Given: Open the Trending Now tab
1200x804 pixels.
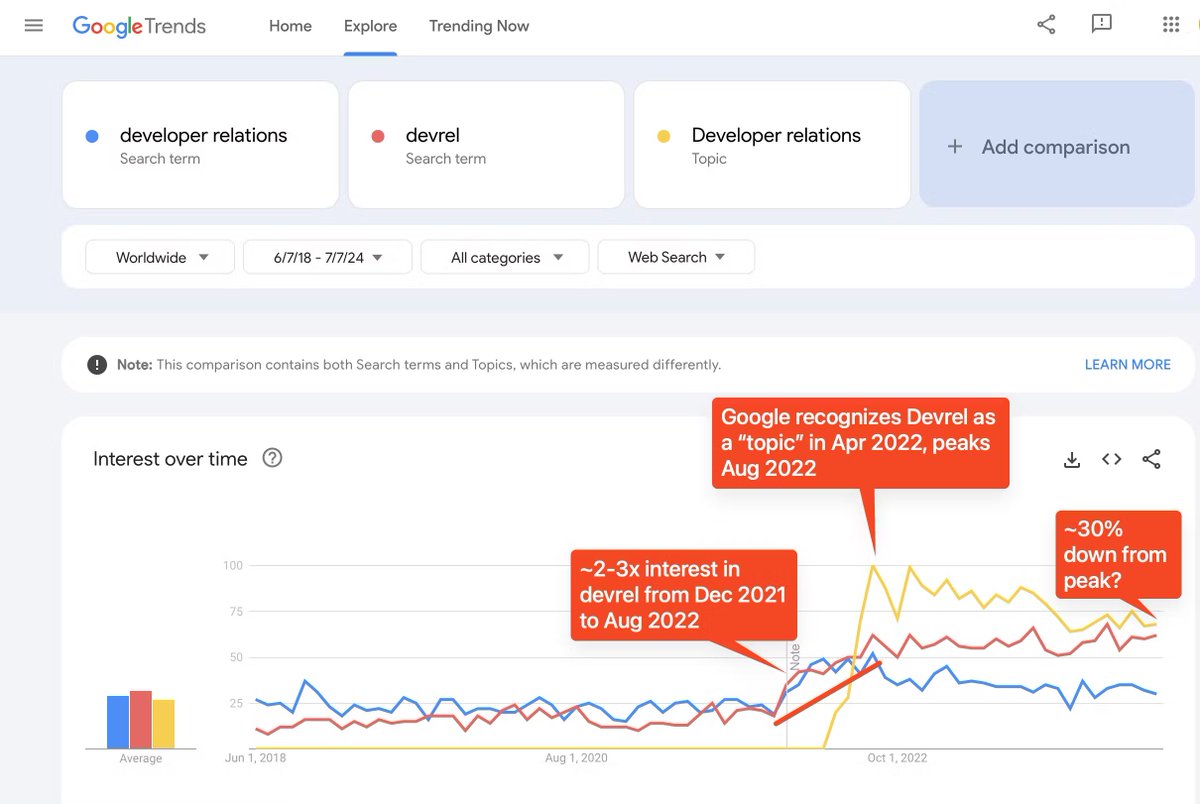Looking at the screenshot, I should click(479, 26).
